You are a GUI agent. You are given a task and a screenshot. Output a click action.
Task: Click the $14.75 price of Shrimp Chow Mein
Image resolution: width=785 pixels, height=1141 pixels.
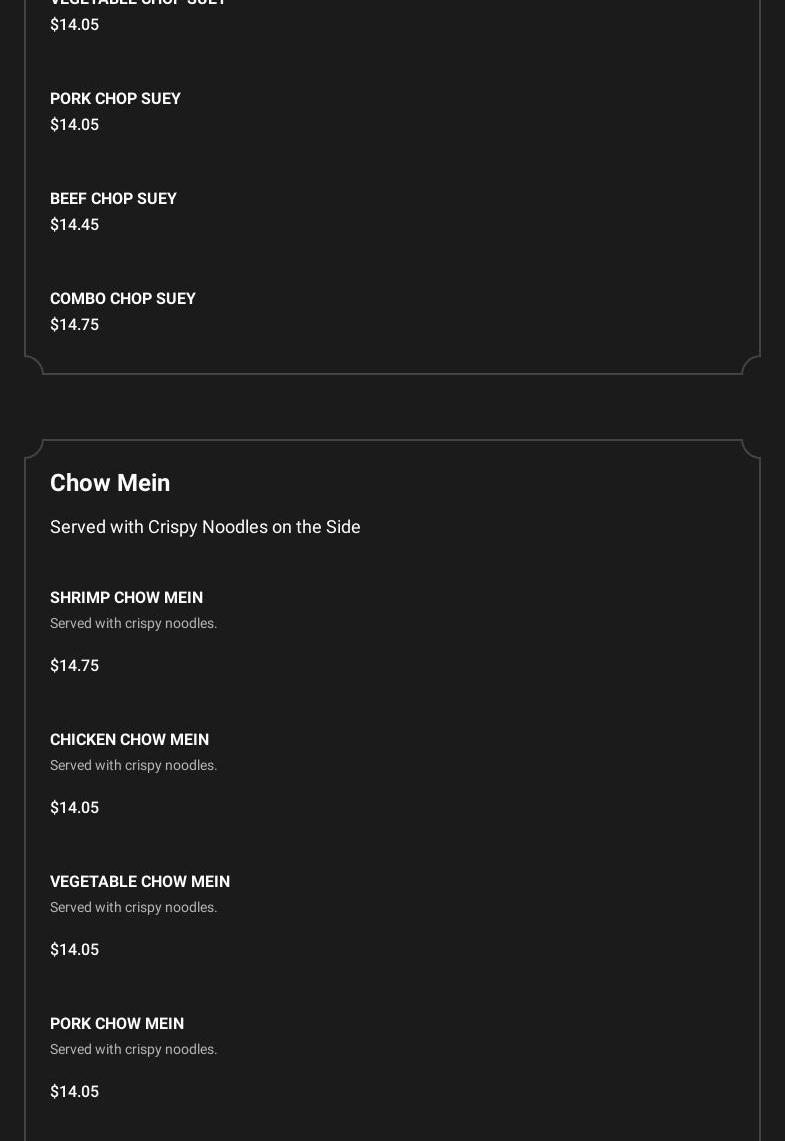74,666
